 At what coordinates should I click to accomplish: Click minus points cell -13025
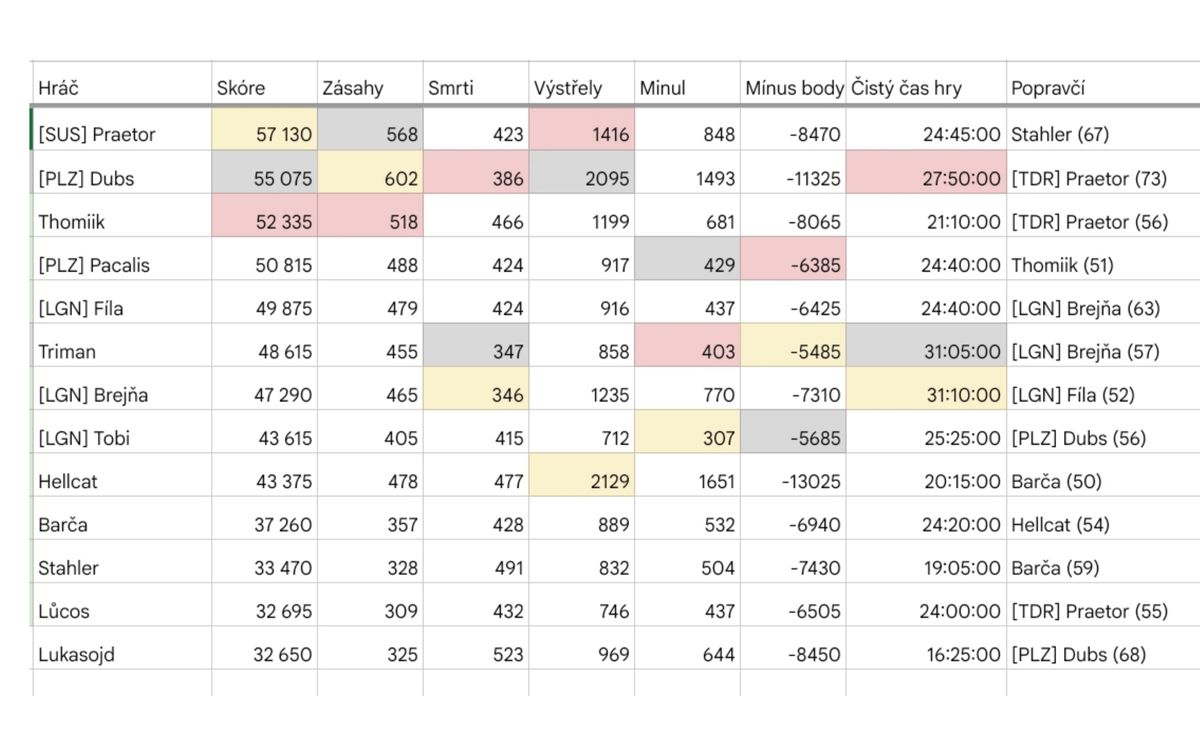[793, 481]
